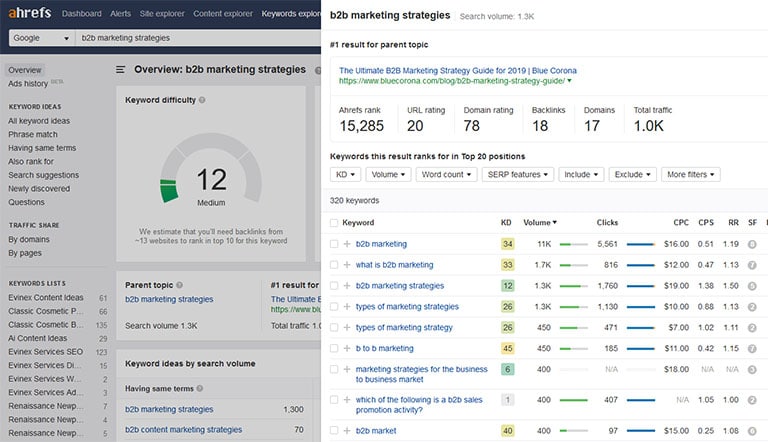This screenshot has width=768, height=442.
Task: Click plus icon for types of marketing strategy
Action: coord(347,327)
